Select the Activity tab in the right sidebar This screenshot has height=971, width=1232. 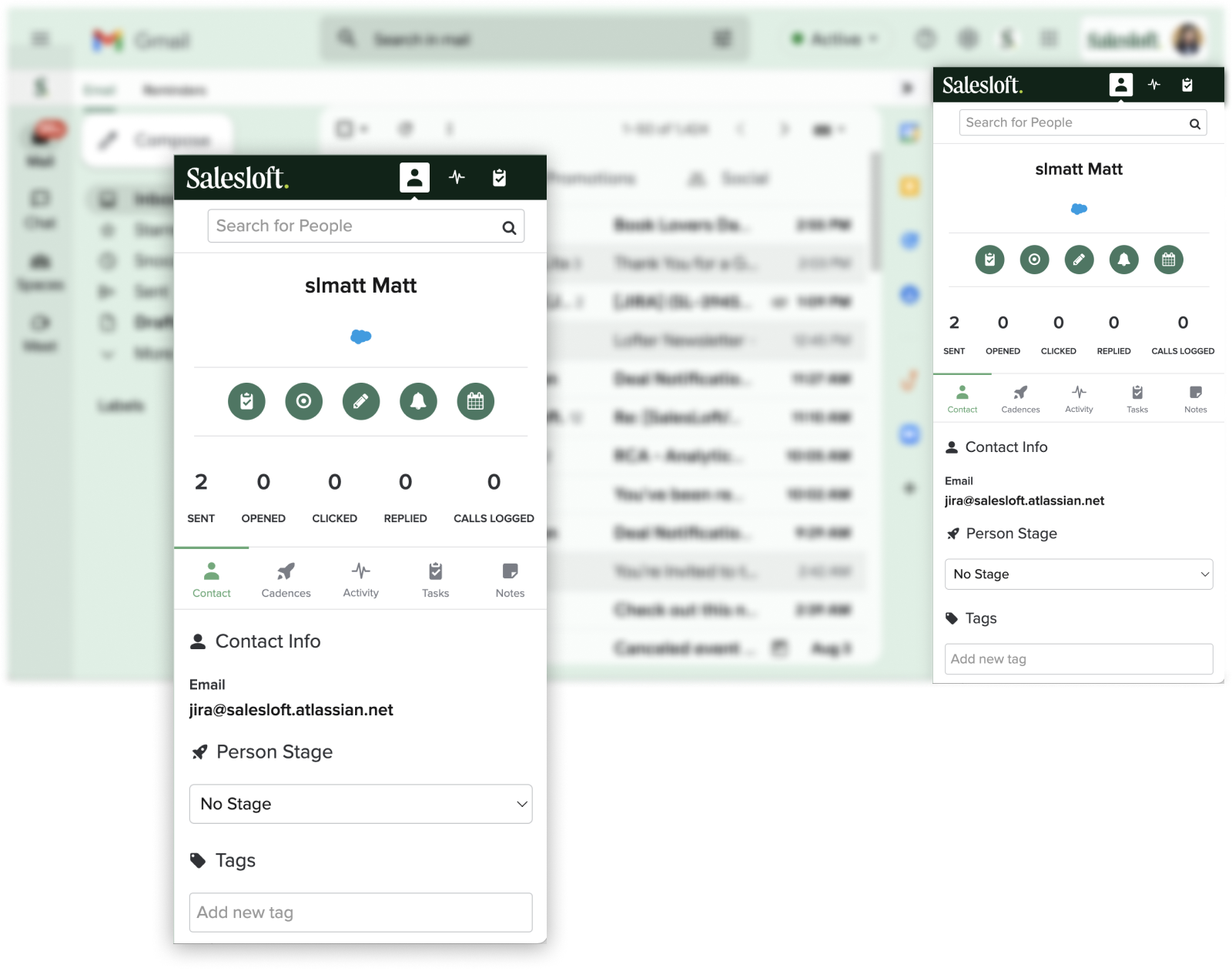tap(1079, 399)
